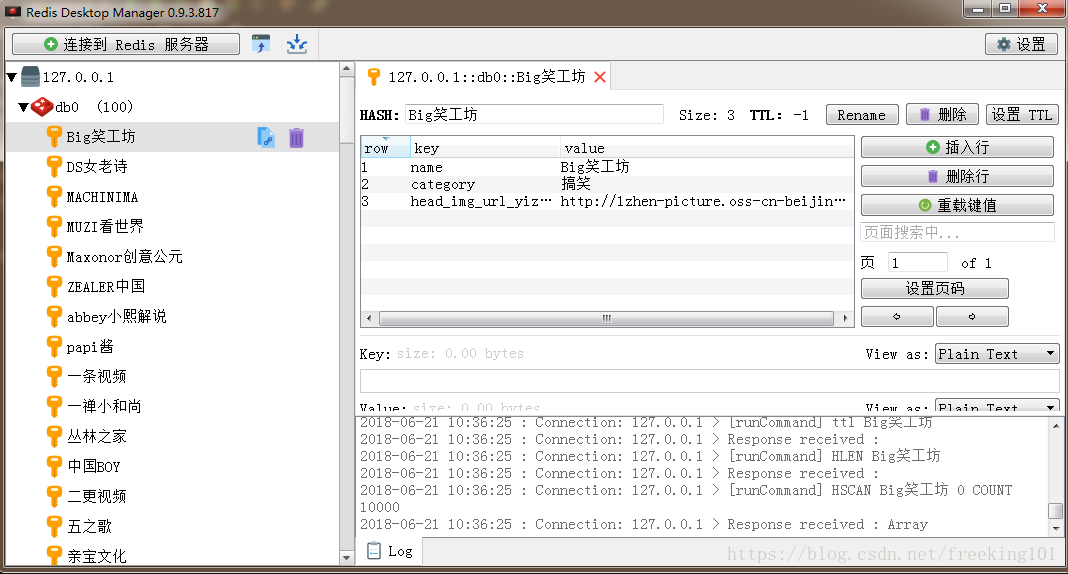
Task: Click the 设置页码 button
Action: pos(934,289)
